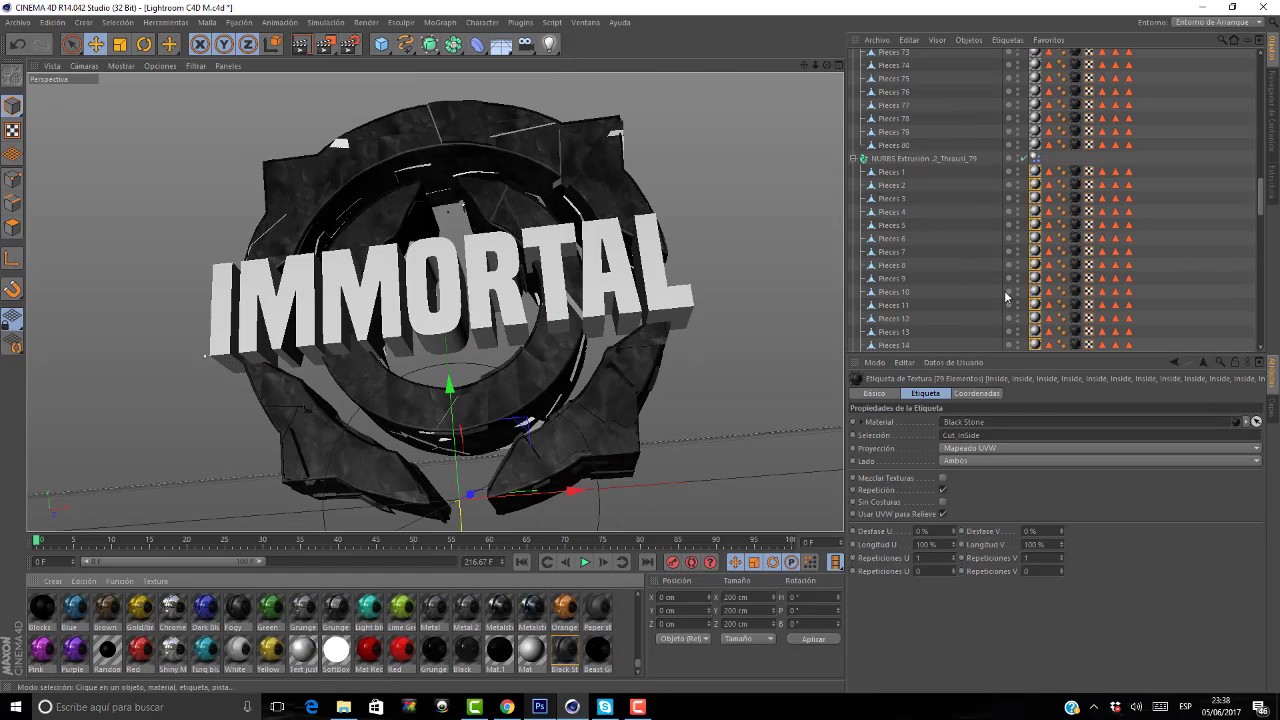Viewport: 1280px width, 720px height.
Task: Add a Light object
Action: coord(549,44)
